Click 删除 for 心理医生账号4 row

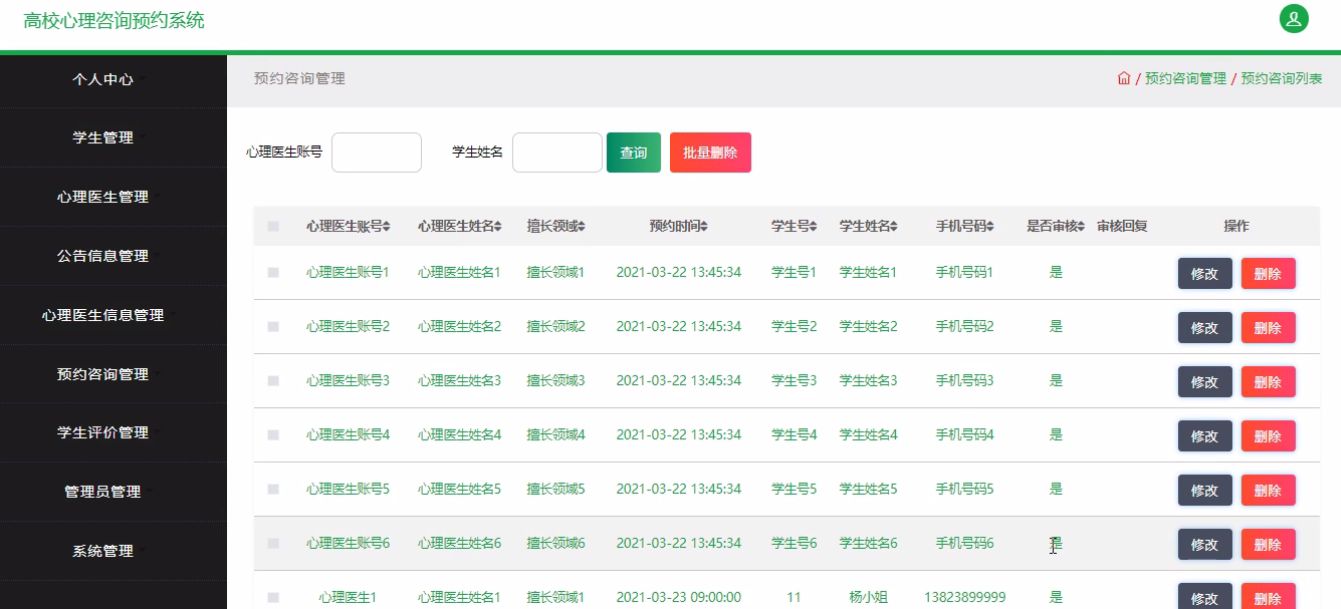tap(1268, 436)
